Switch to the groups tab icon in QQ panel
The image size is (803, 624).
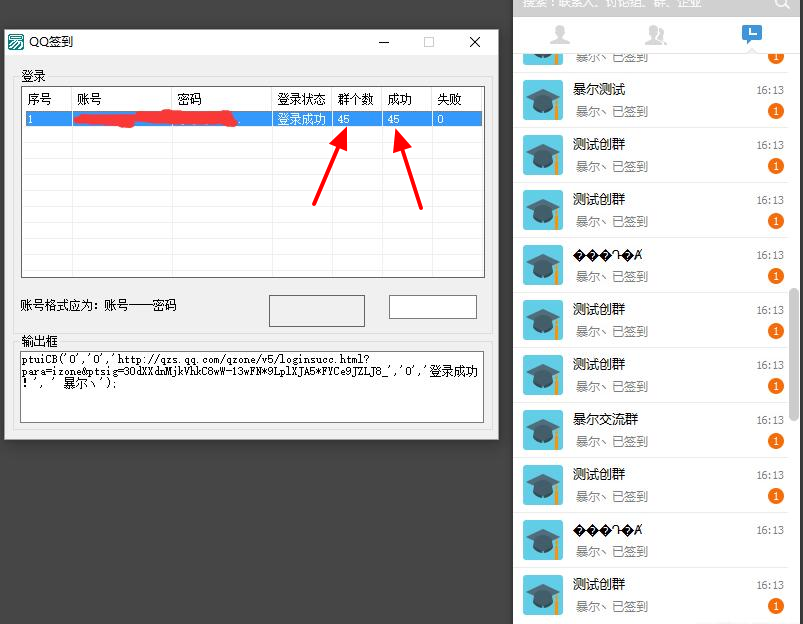click(656, 34)
